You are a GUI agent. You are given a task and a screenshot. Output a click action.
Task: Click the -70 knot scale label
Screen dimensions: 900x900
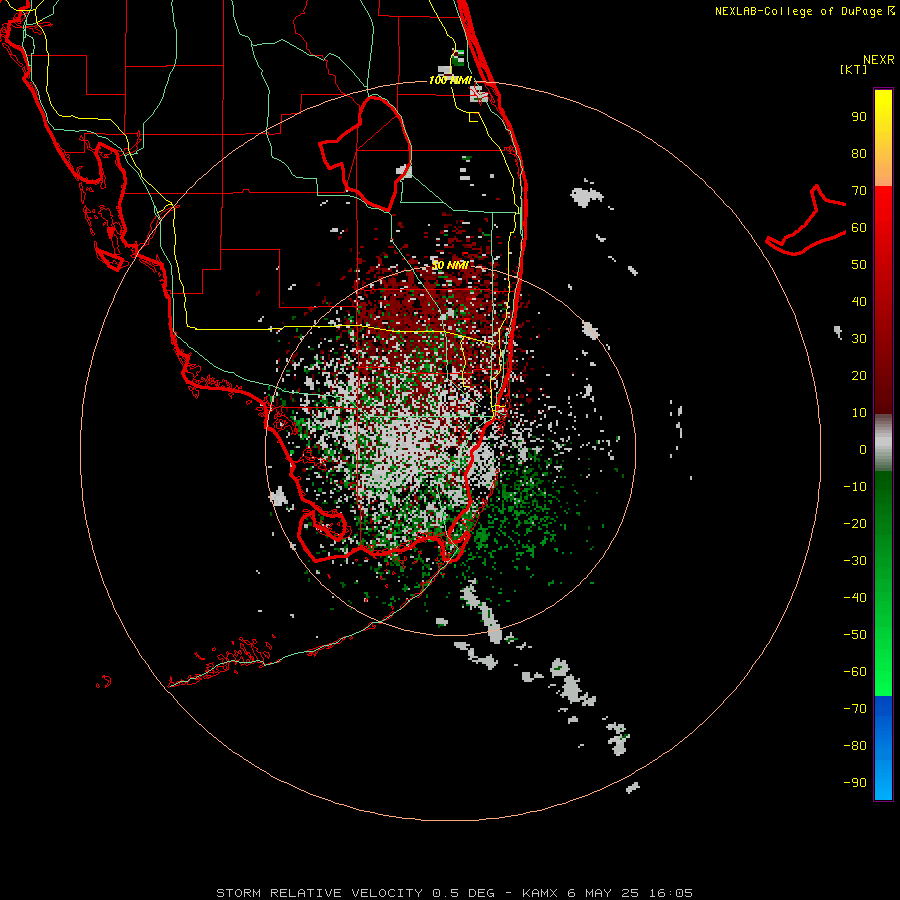tap(855, 708)
